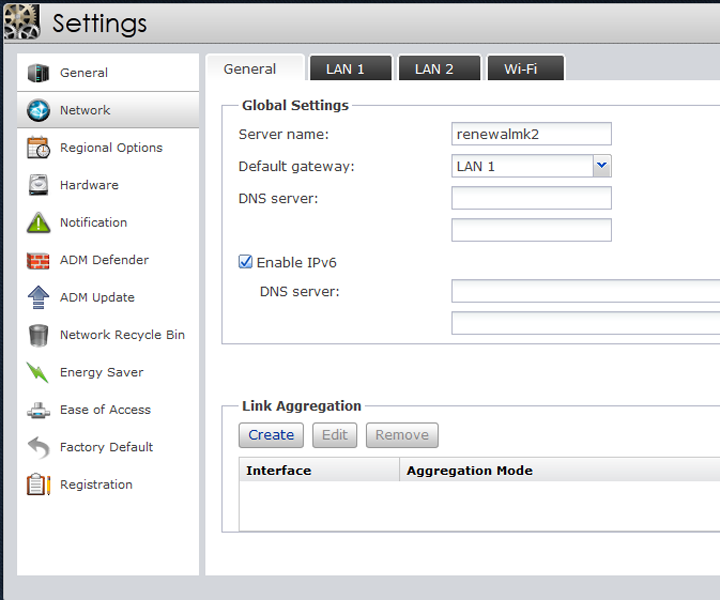
Task: Select the Energy Saver lightning icon
Action: click(38, 373)
